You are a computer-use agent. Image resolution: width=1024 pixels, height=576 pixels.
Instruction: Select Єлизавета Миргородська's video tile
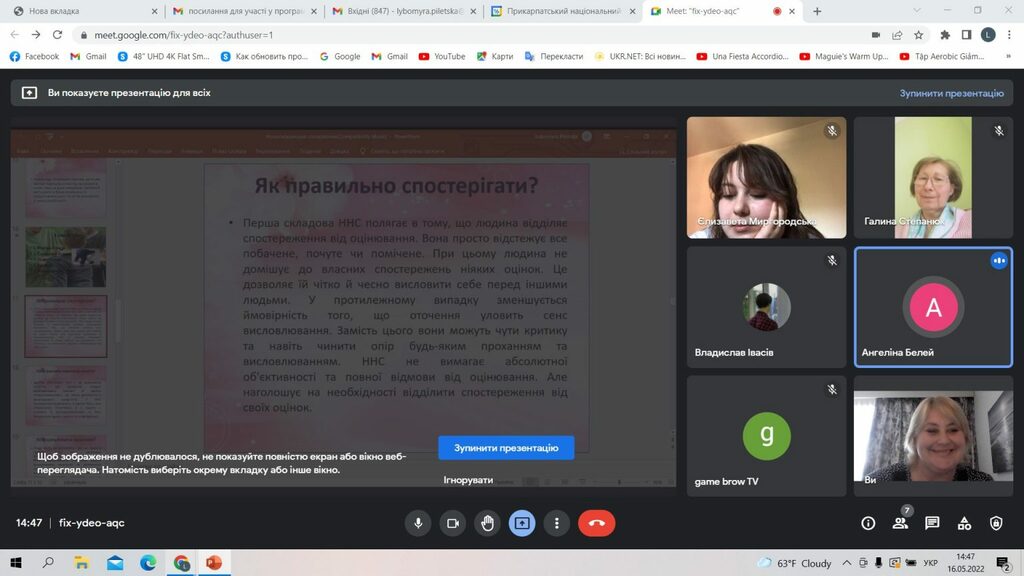click(x=766, y=178)
